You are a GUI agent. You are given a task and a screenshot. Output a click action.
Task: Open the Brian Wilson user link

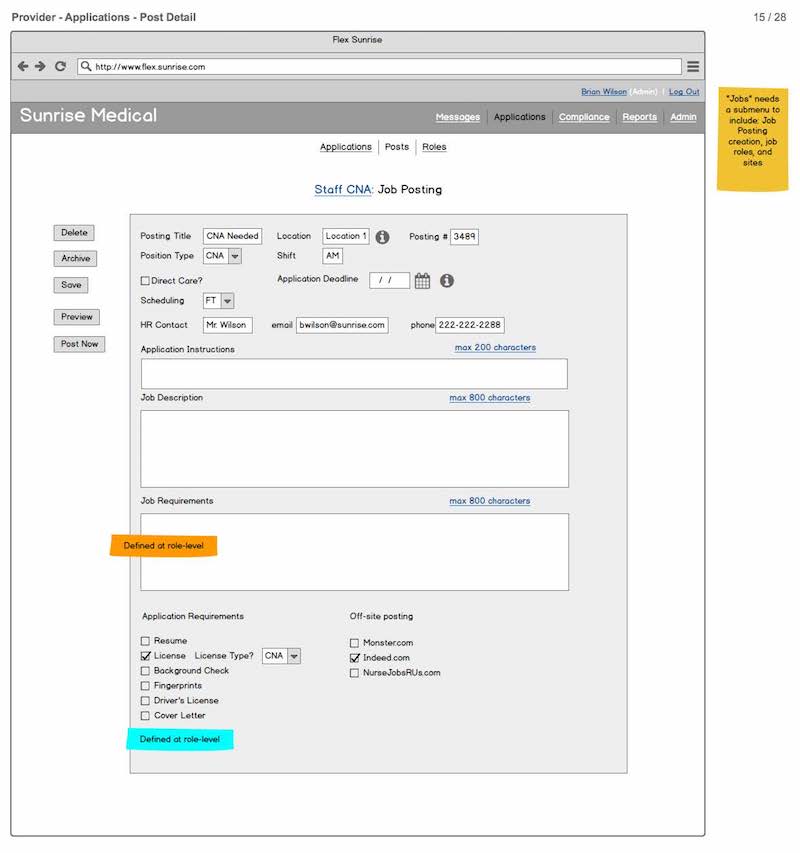click(x=604, y=92)
